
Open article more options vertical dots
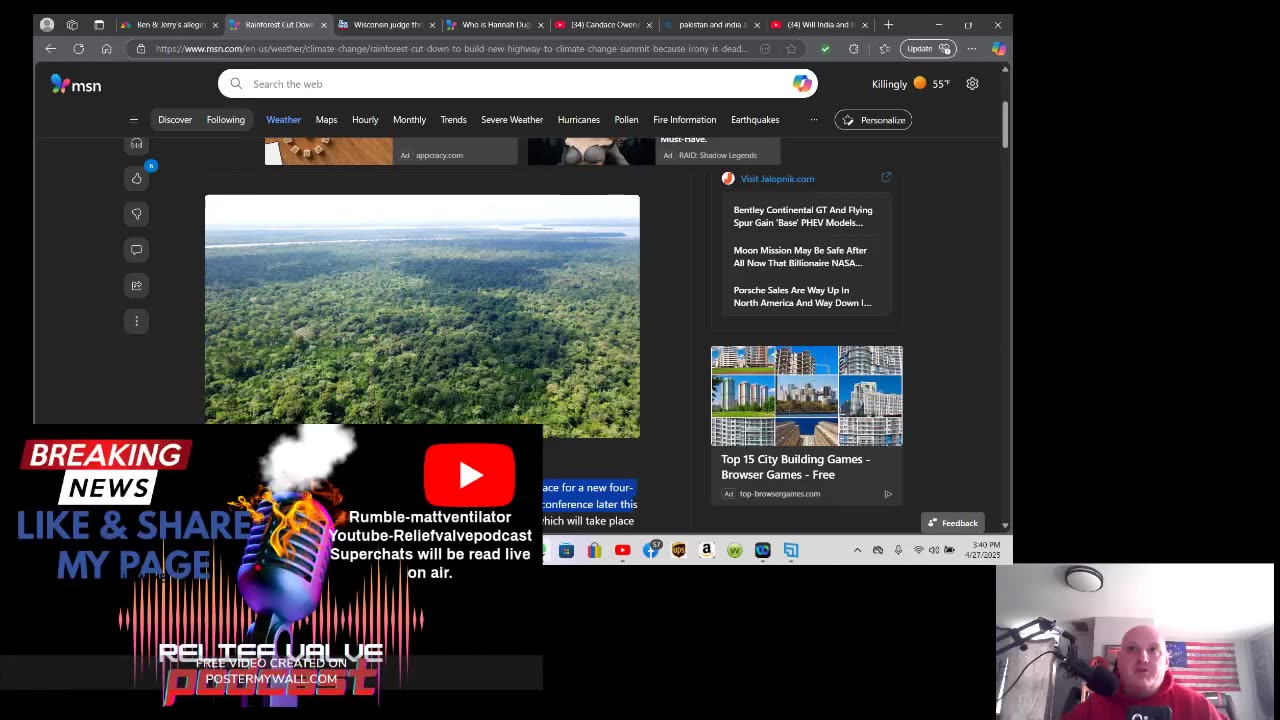[137, 321]
